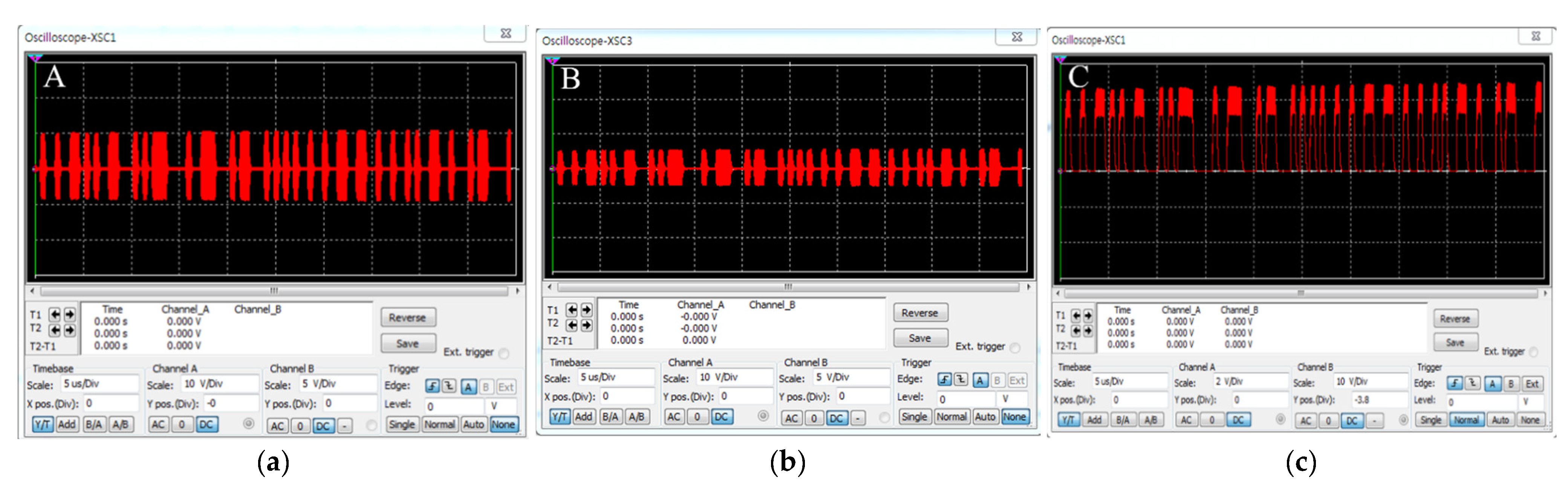Open Channel B Scale field in oscilloscope (c)
This screenshot has height=487, width=1568.
1370,382
